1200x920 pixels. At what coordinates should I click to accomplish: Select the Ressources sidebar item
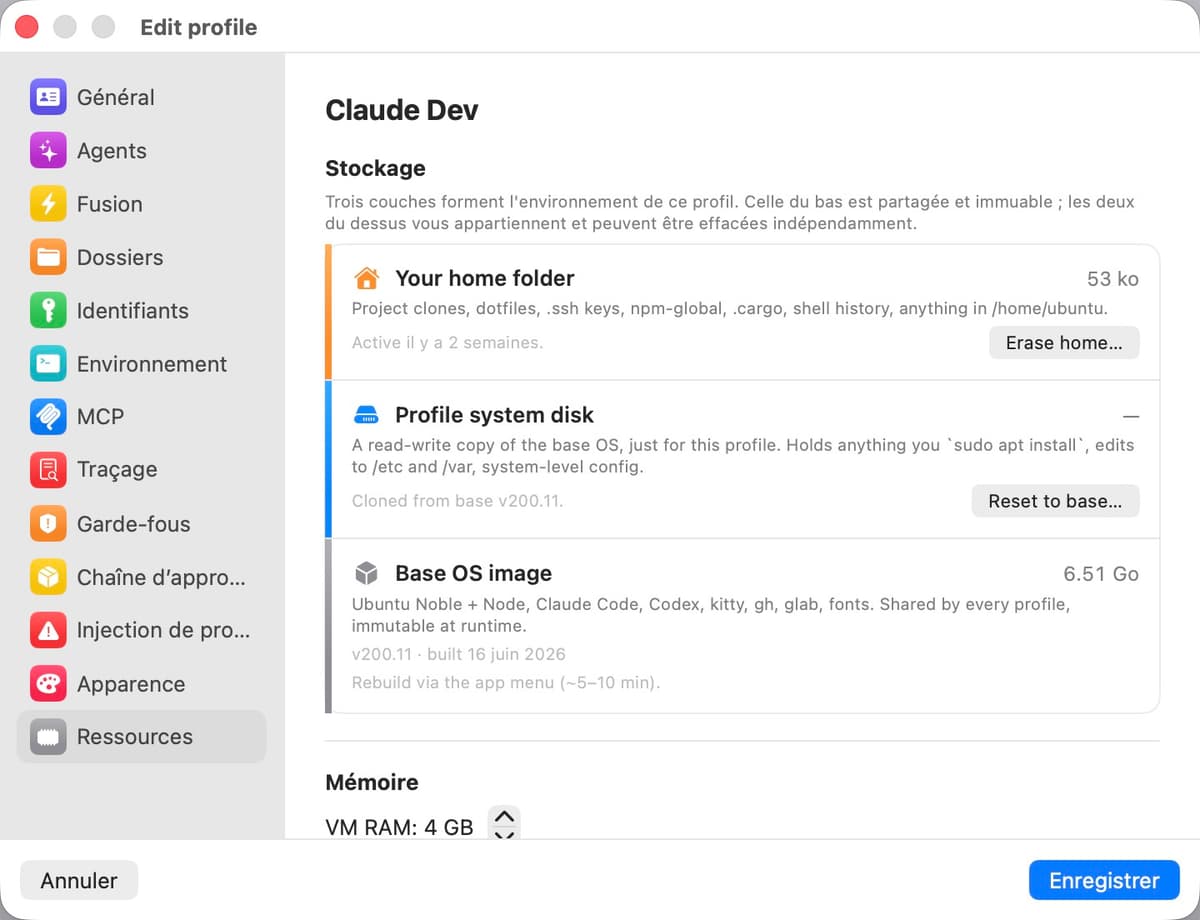pos(141,737)
